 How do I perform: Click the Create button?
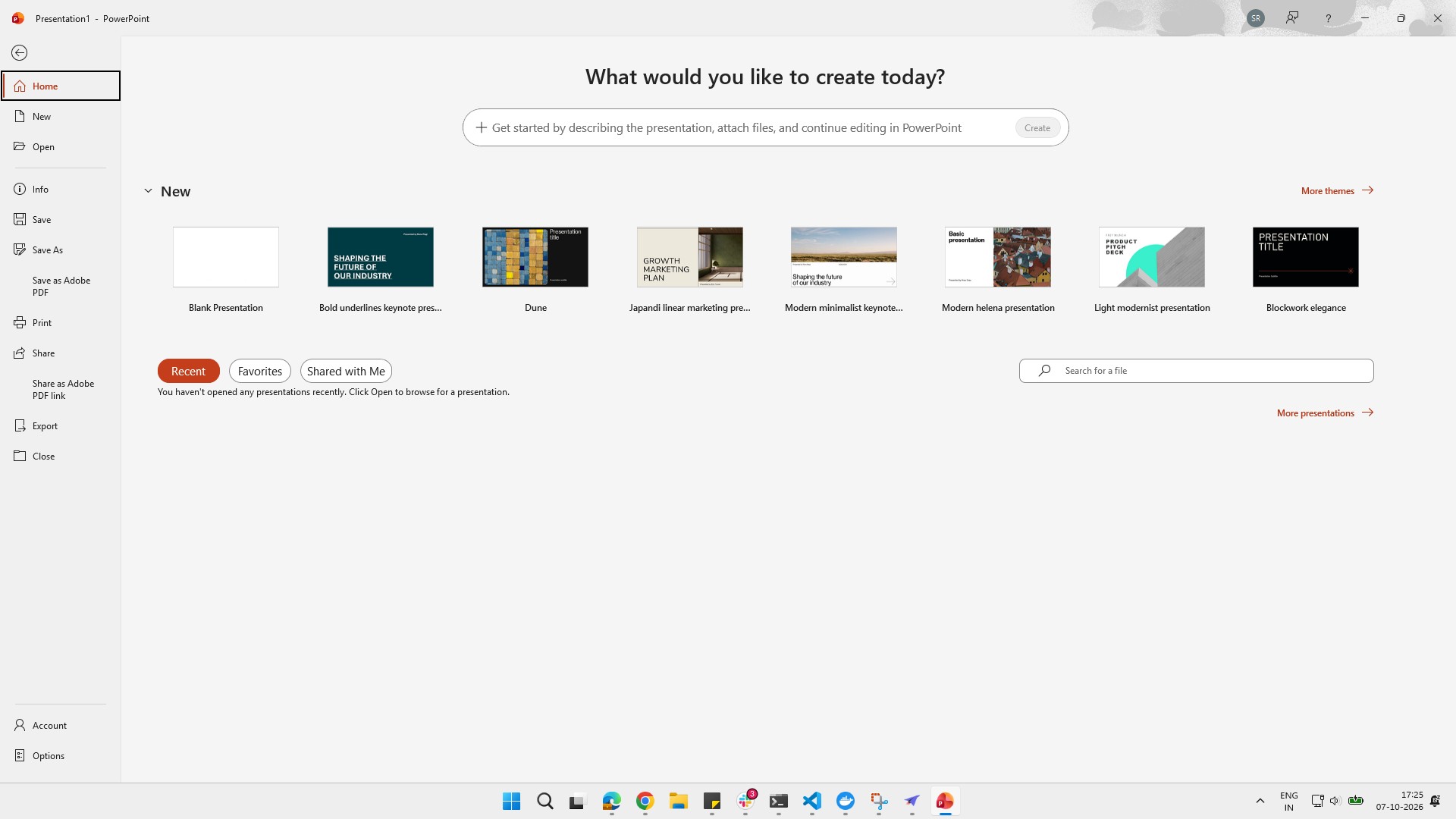(1037, 127)
